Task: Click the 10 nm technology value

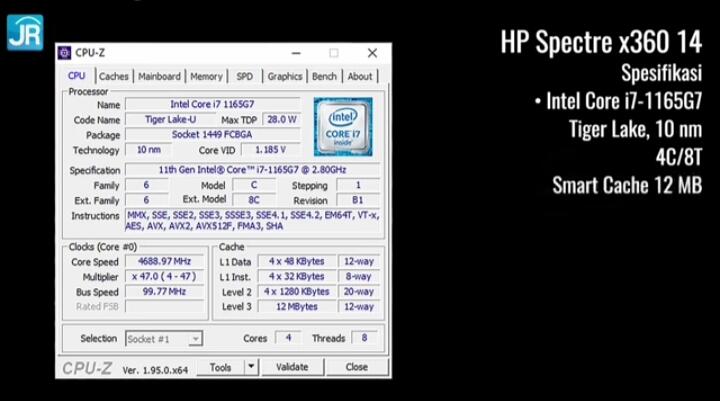Action: coord(149,150)
